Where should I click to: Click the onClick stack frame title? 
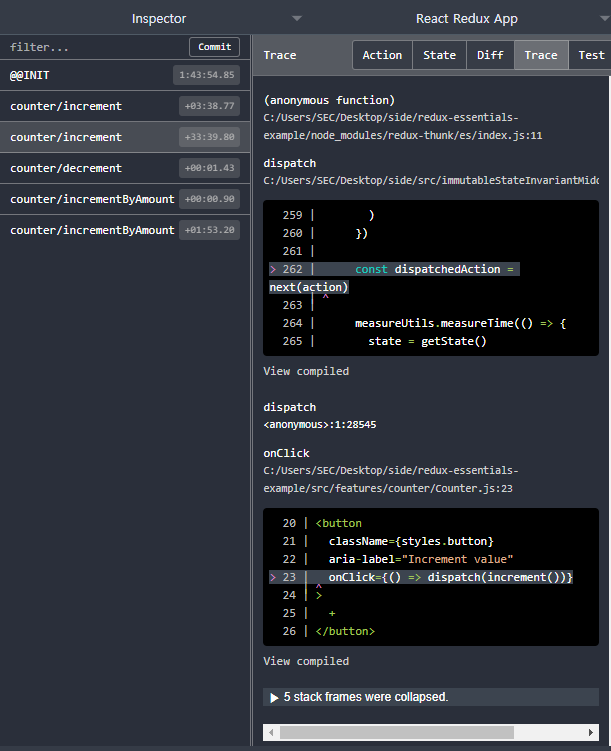286,453
